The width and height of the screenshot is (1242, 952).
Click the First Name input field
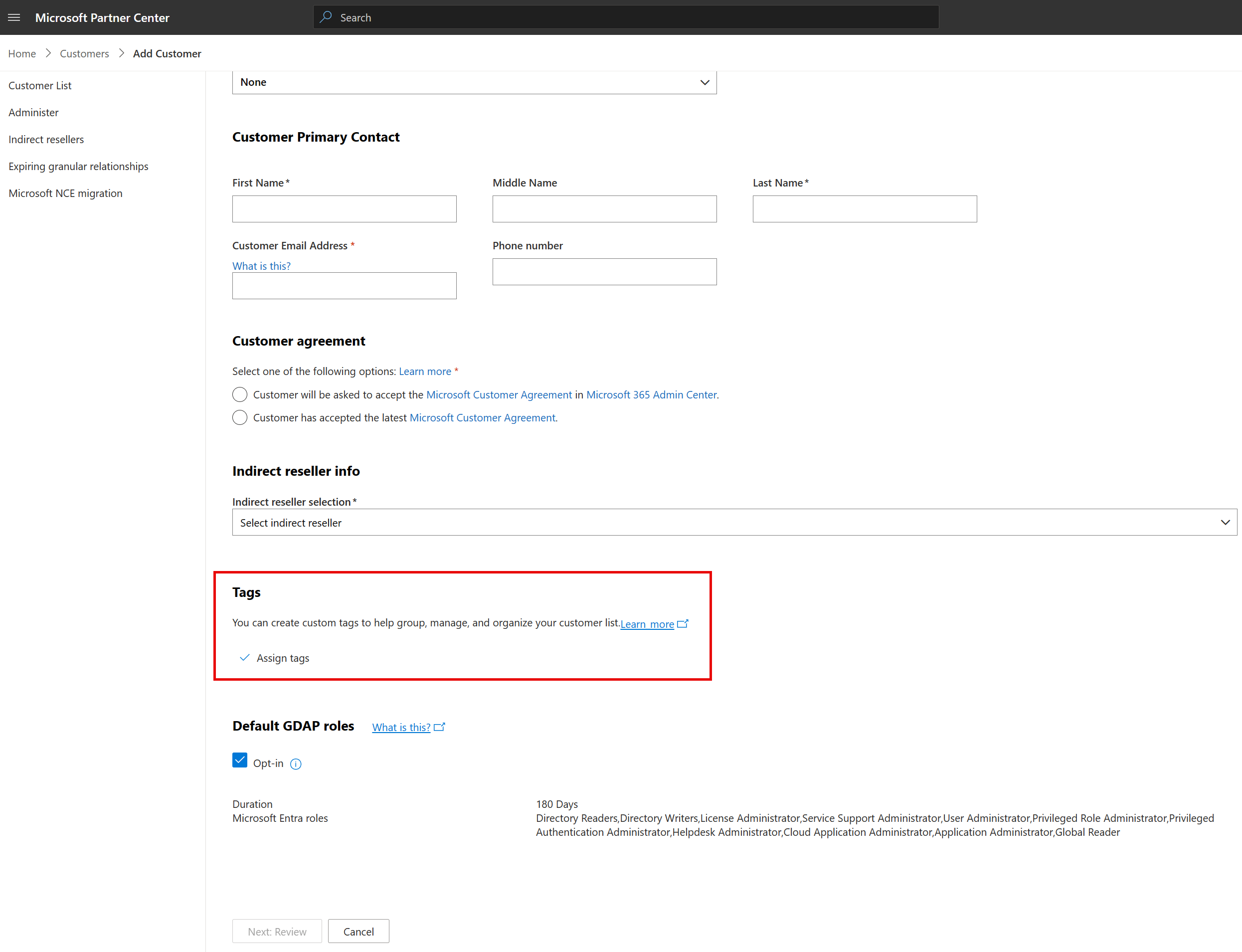(344, 208)
